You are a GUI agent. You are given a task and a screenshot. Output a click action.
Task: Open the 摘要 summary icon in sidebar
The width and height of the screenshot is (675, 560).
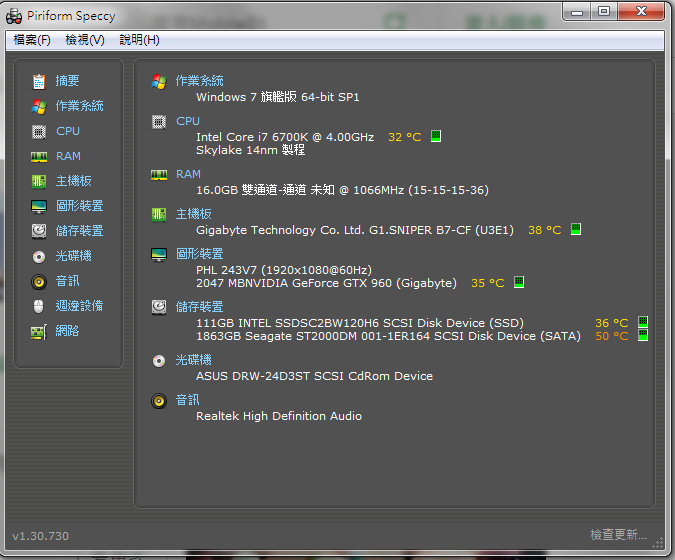tap(39, 81)
